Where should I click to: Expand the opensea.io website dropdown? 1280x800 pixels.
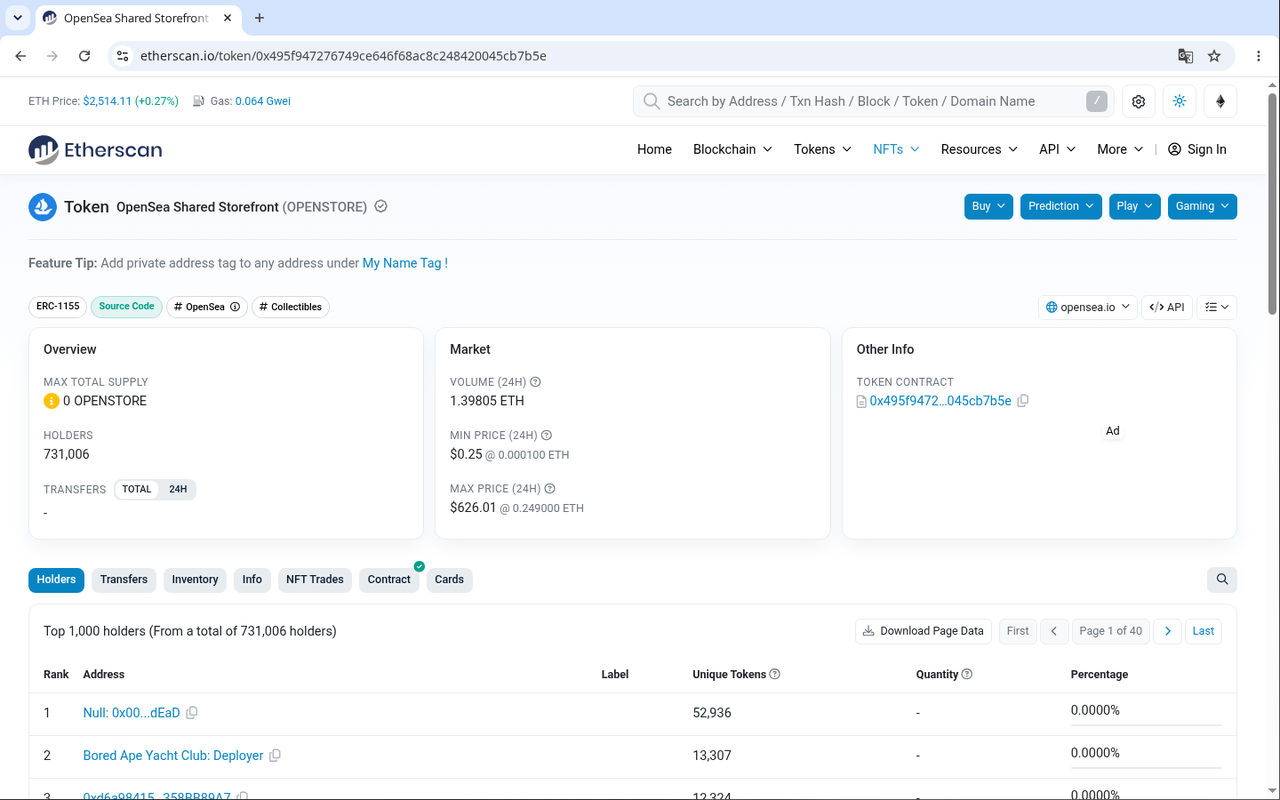pyautogui.click(x=1088, y=307)
